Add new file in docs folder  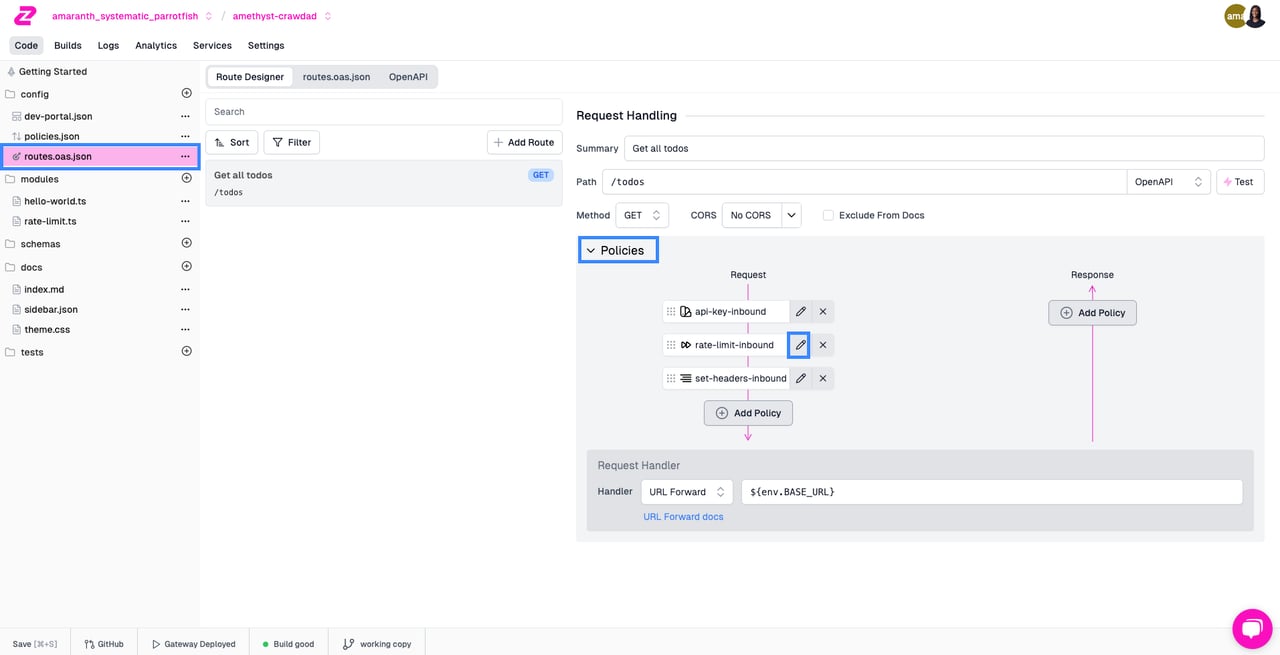(x=186, y=266)
